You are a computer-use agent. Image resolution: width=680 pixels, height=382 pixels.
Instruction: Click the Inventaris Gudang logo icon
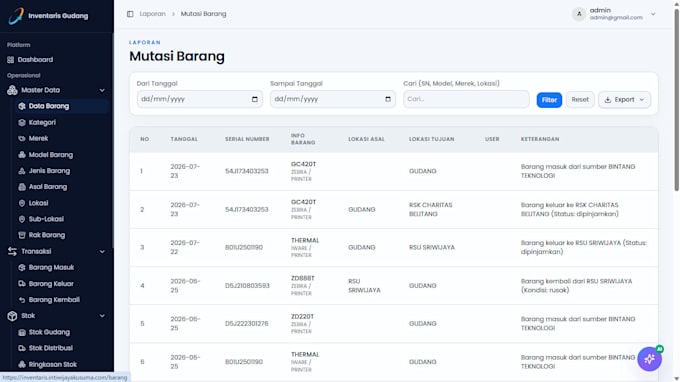16,16
